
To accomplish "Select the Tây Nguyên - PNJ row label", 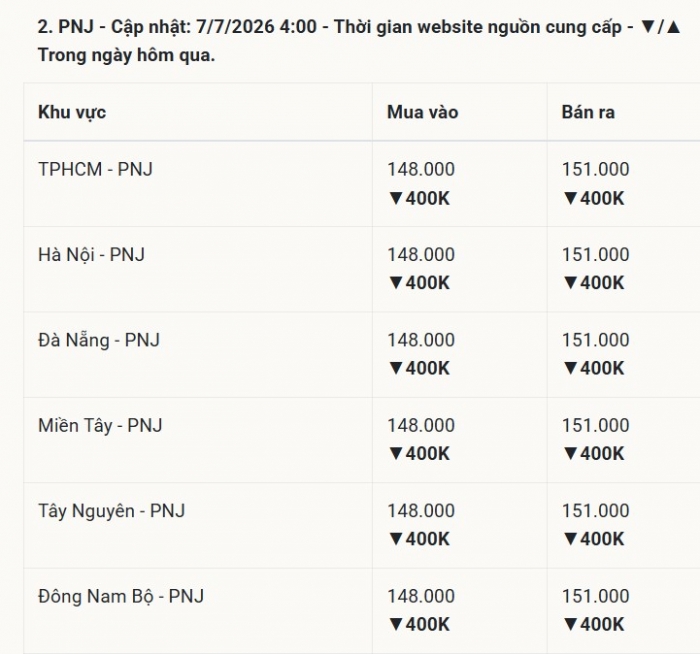I will [112, 511].
